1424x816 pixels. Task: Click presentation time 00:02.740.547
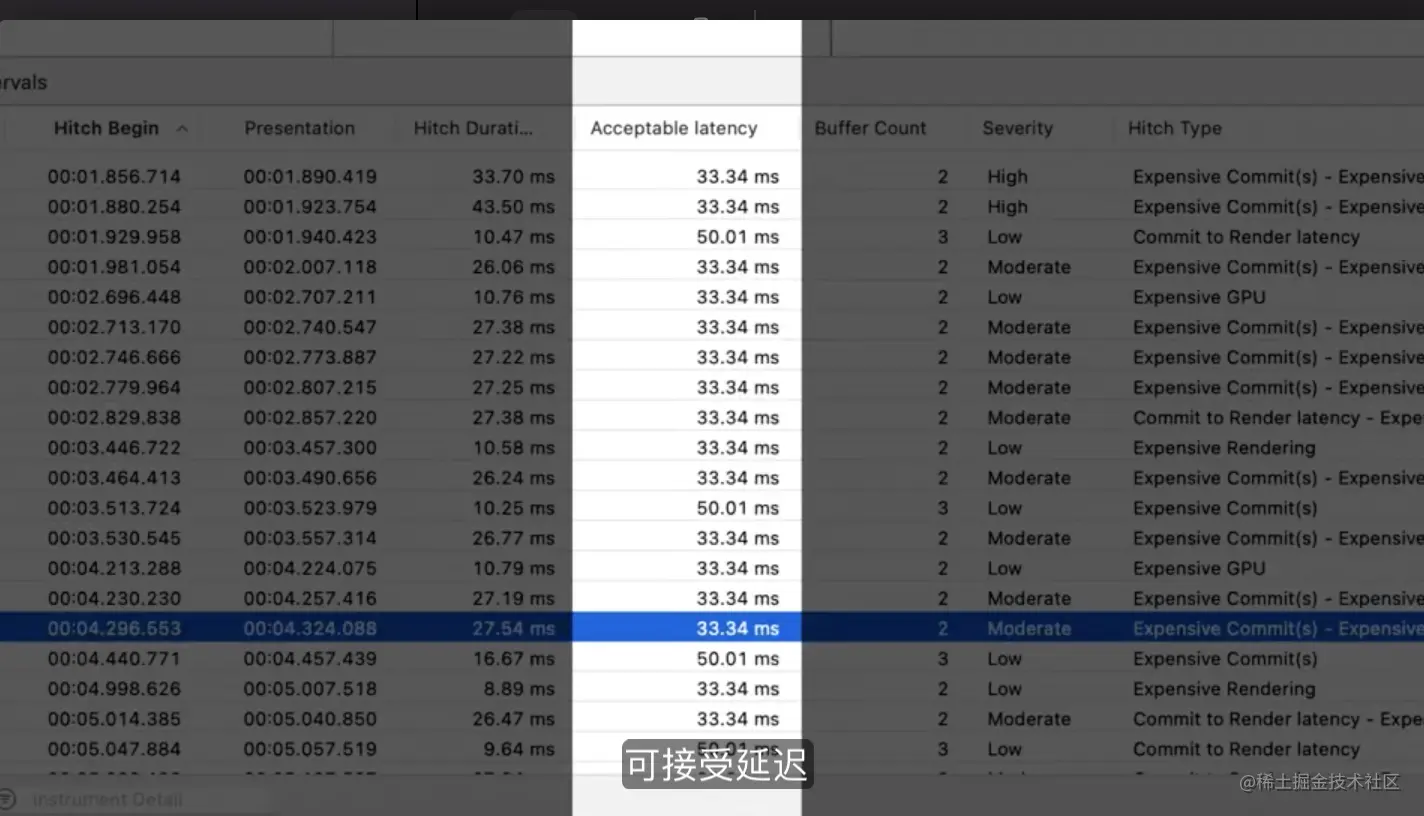tap(310, 327)
